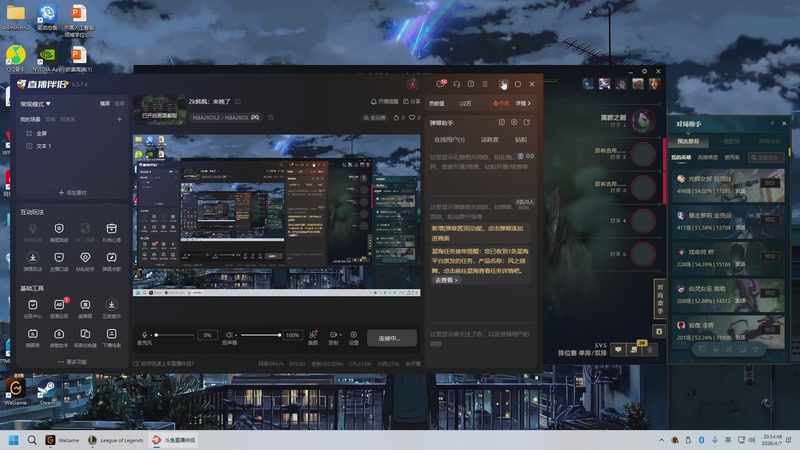Viewport: 800px width, 450px height.
Task: Open the NBA2KOL2 game category selector
Action: tap(226, 117)
